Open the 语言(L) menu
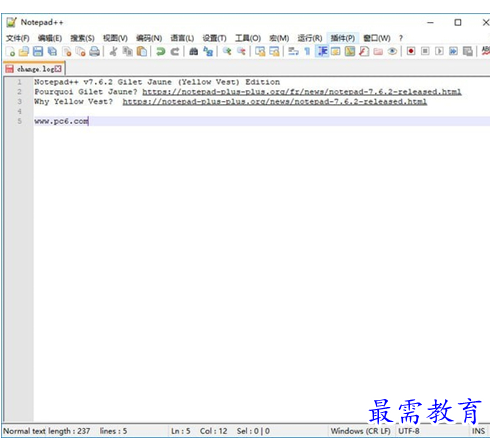Viewport: 490px width, 443px height. (x=182, y=38)
